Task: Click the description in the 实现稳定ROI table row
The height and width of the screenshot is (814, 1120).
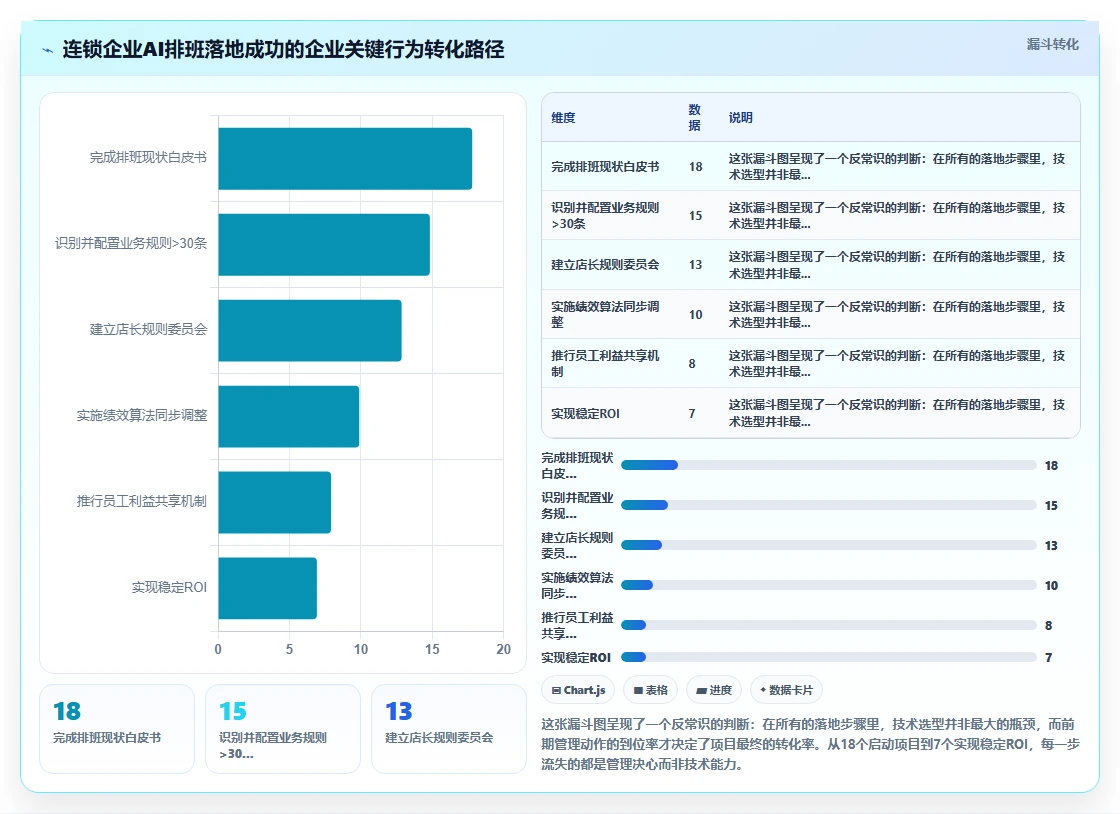Action: coord(897,413)
